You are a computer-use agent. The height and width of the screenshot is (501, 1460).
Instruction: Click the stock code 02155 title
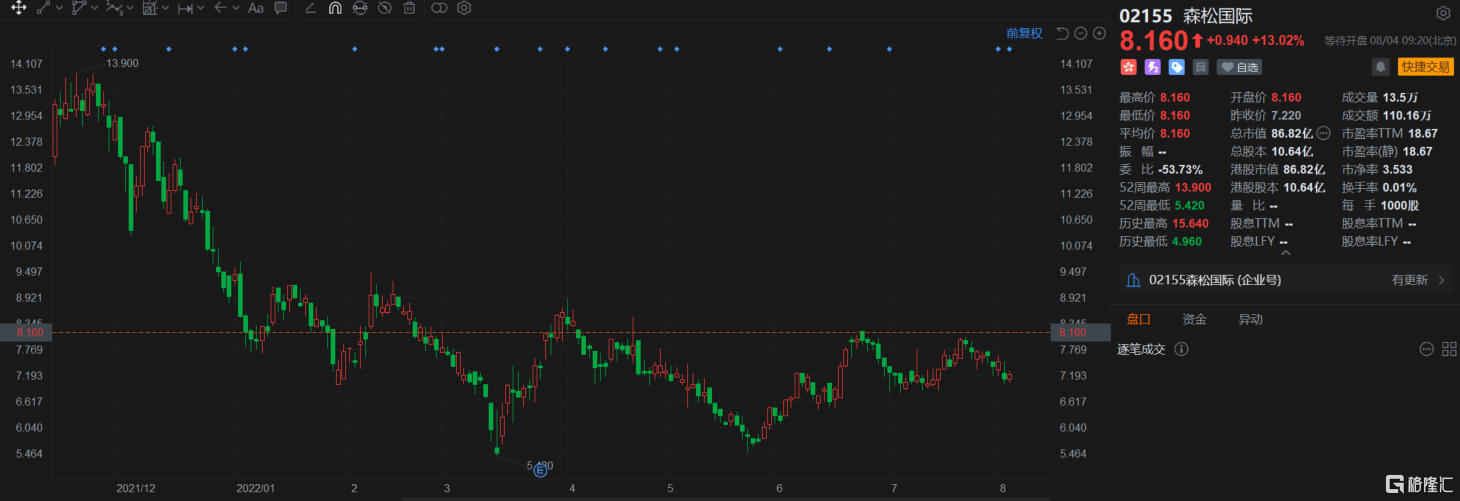pos(1144,15)
